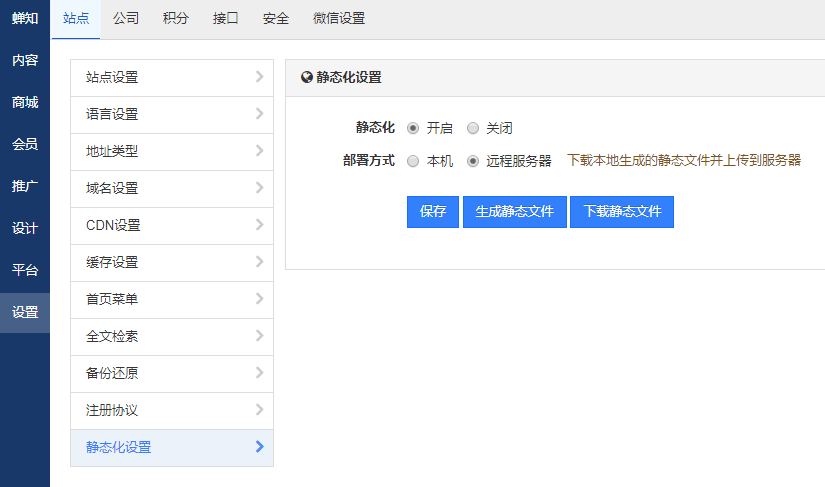Switch to the 公司 tab
Viewport: 825px width, 487px height.
[126, 18]
